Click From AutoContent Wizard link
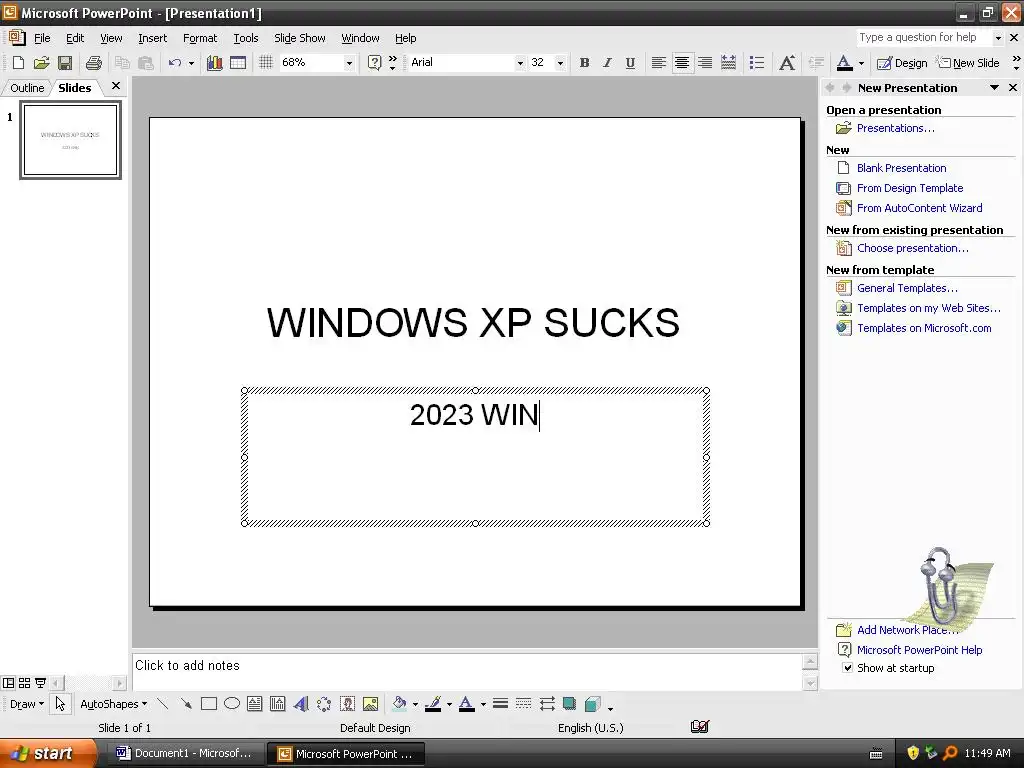Viewport: 1024px width, 768px height. 920,208
